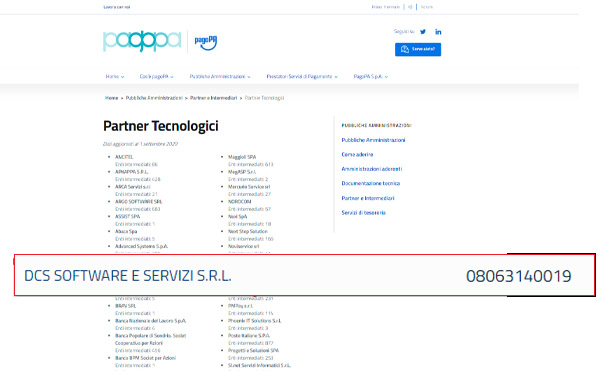The width and height of the screenshot is (601, 371).
Task: Open the Twitter profile icon
Action: [423, 32]
